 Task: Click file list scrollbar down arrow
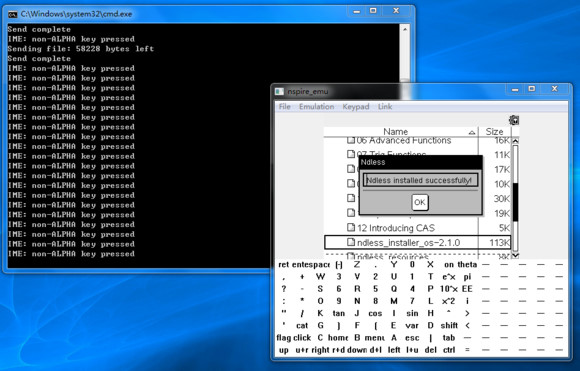click(x=515, y=255)
